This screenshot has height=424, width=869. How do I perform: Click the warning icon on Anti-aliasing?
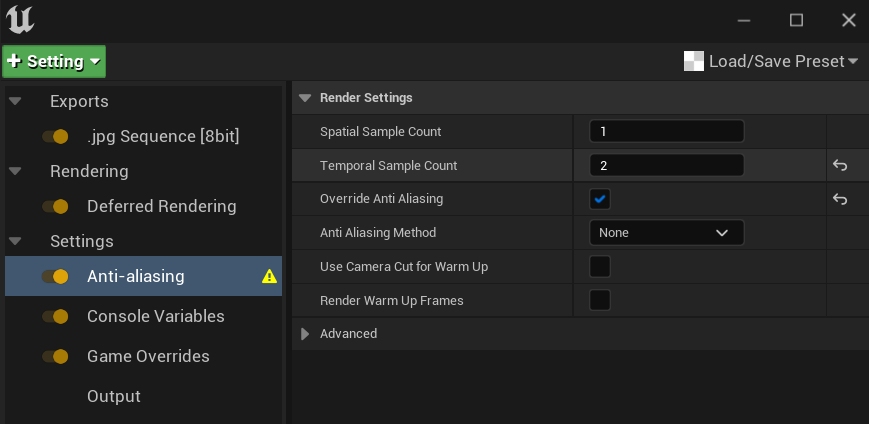pos(269,277)
